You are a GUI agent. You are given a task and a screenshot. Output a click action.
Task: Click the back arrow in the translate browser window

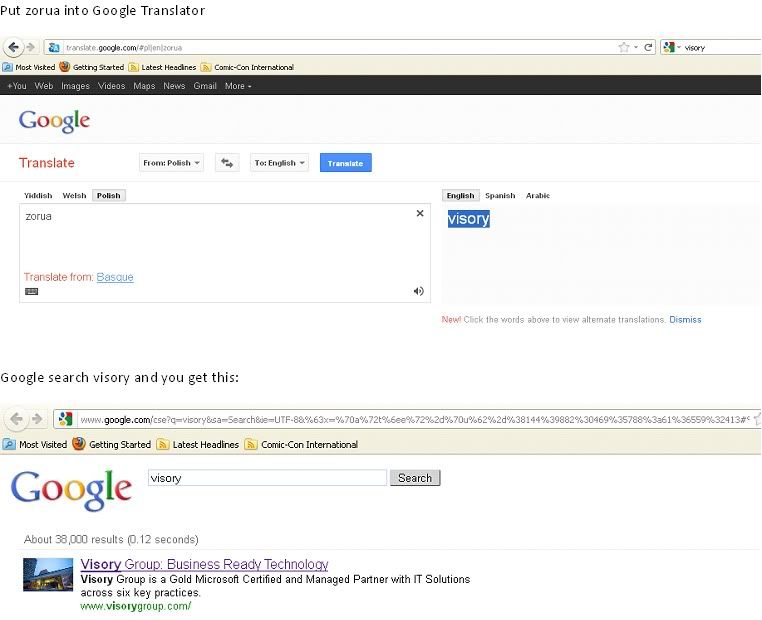click(x=14, y=47)
